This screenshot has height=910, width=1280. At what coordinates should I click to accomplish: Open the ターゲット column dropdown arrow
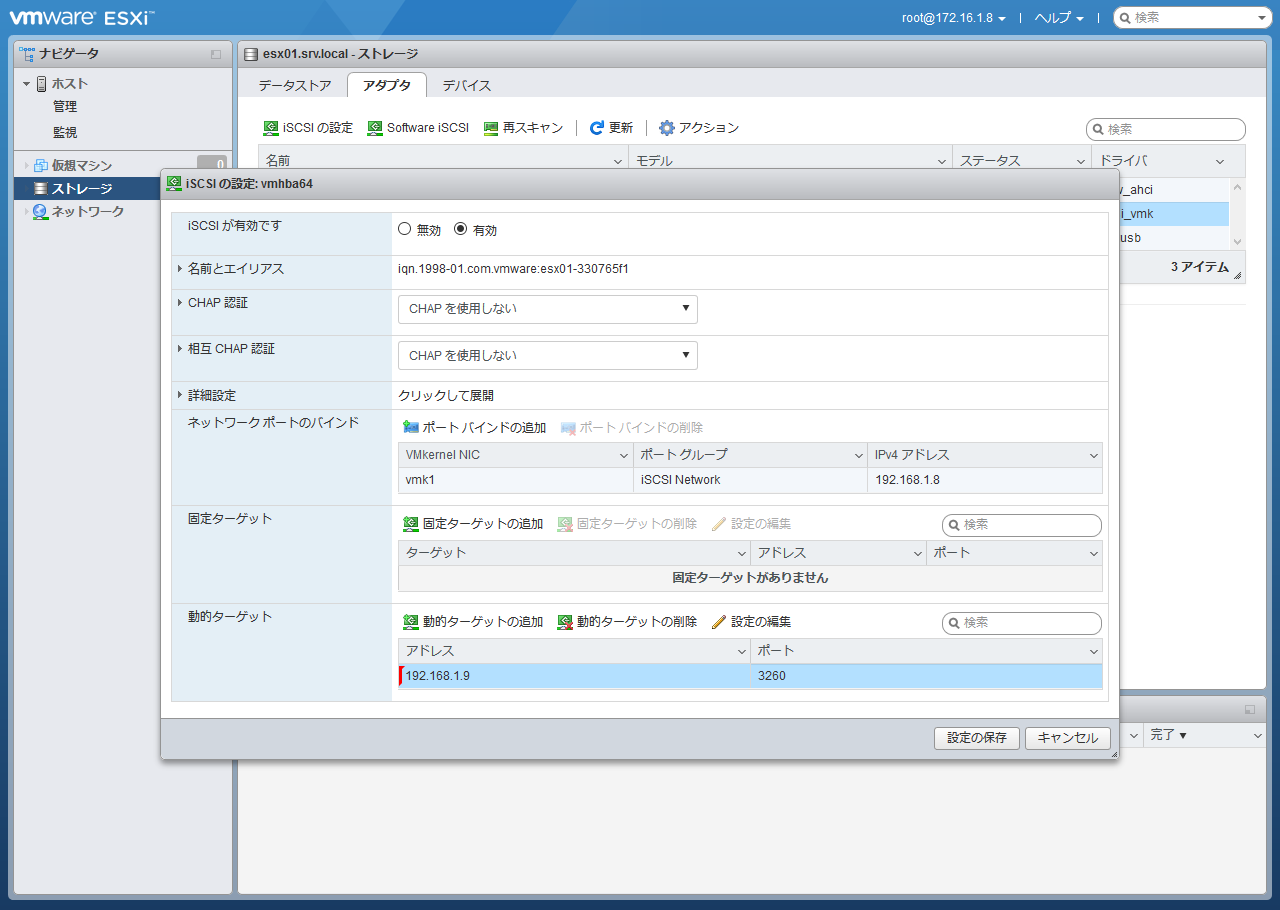(741, 554)
